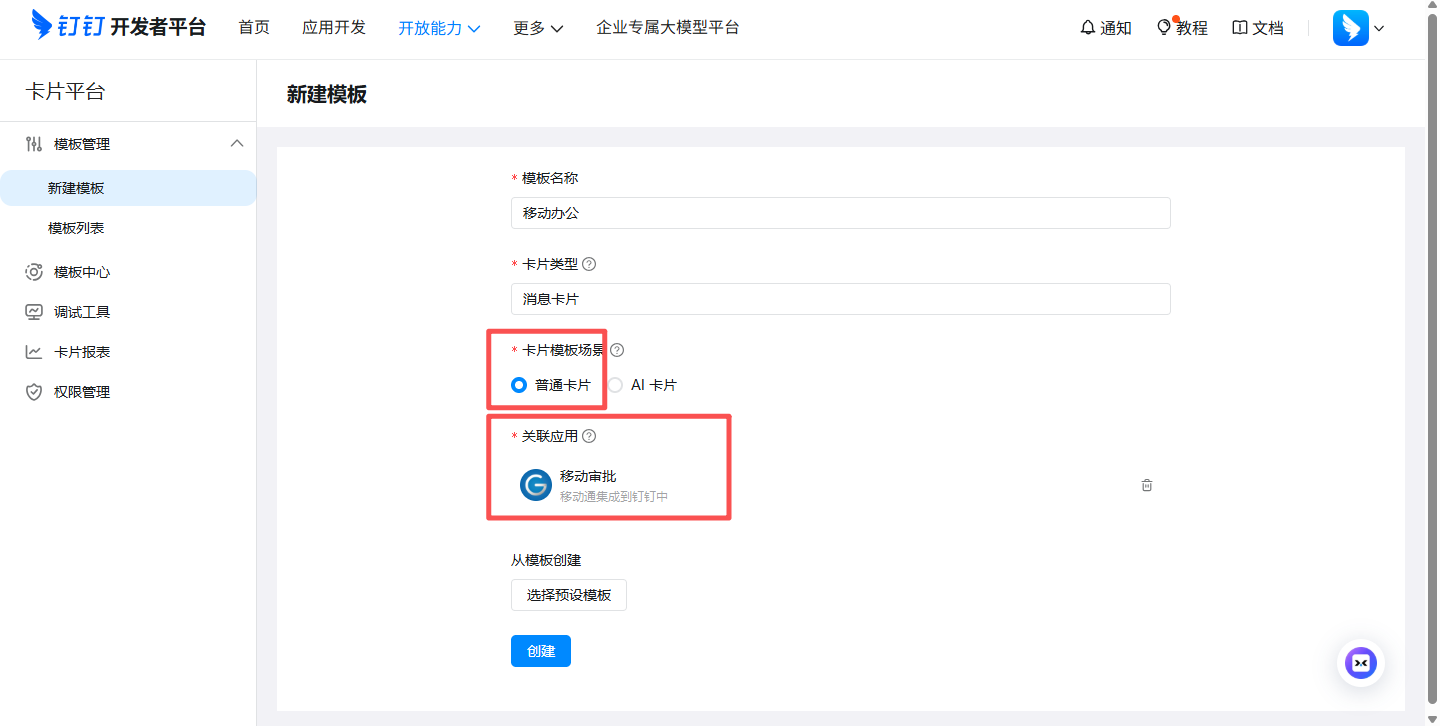Open the 通知 bell notifications
This screenshot has width=1440, height=726.
pyautogui.click(x=1105, y=28)
